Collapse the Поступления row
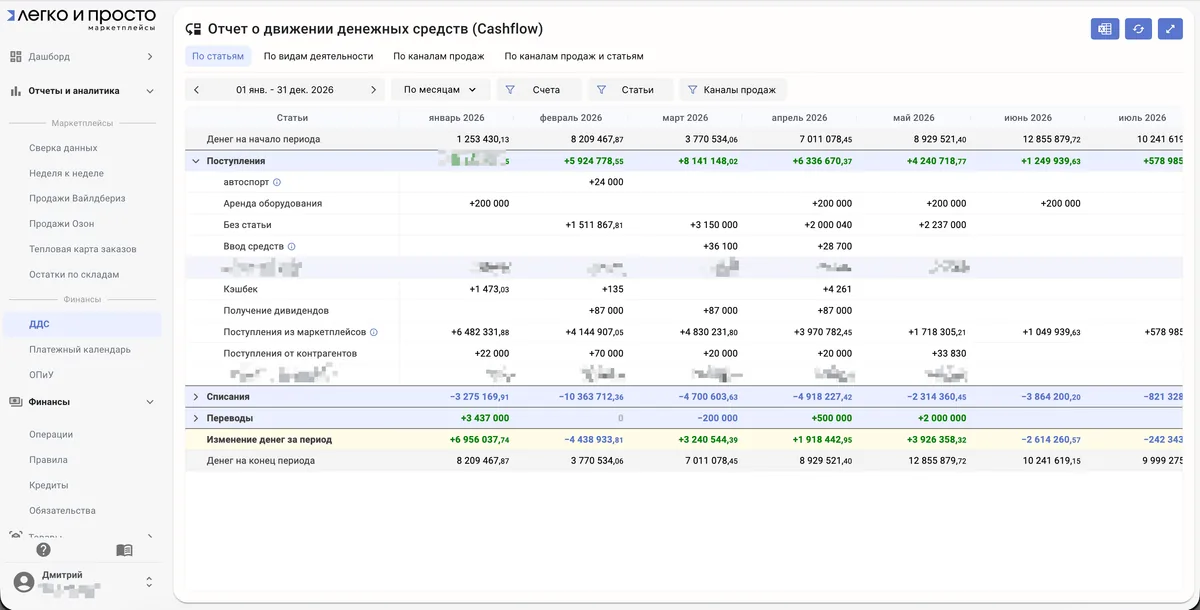1200x610 pixels. (x=196, y=161)
